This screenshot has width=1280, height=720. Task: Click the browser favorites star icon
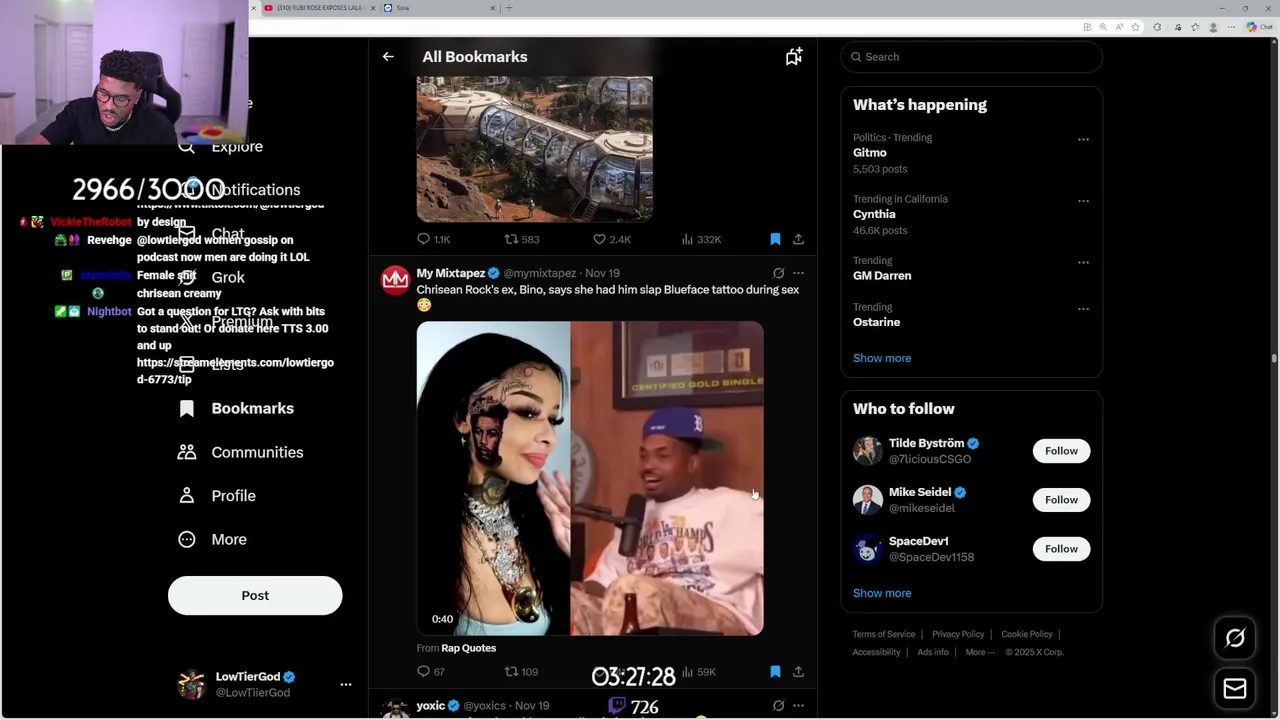[1135, 27]
